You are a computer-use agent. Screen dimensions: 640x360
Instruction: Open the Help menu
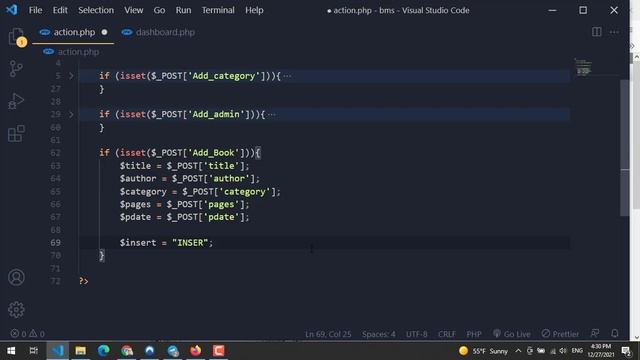(x=254, y=10)
